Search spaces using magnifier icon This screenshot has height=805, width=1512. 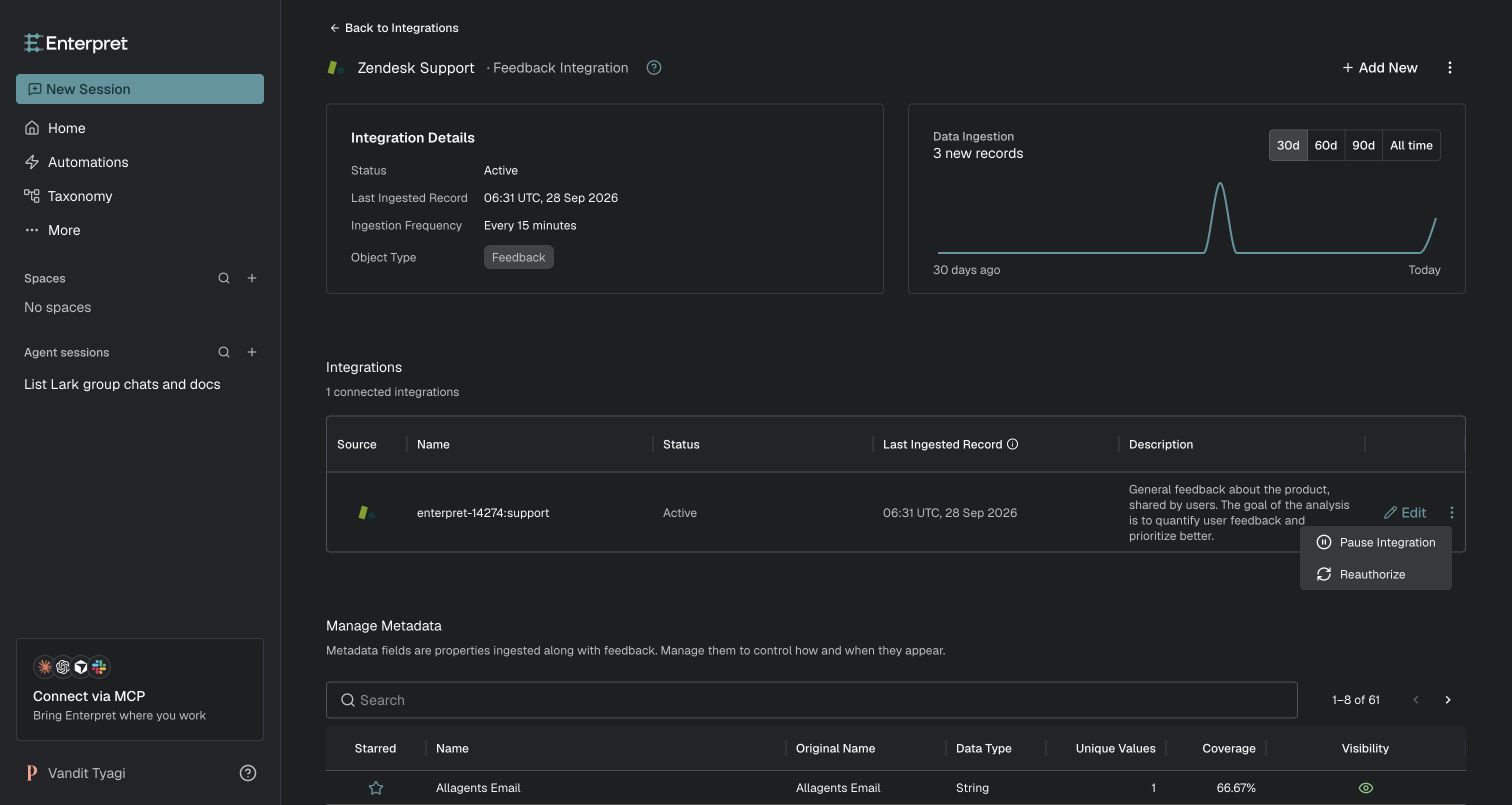point(224,278)
